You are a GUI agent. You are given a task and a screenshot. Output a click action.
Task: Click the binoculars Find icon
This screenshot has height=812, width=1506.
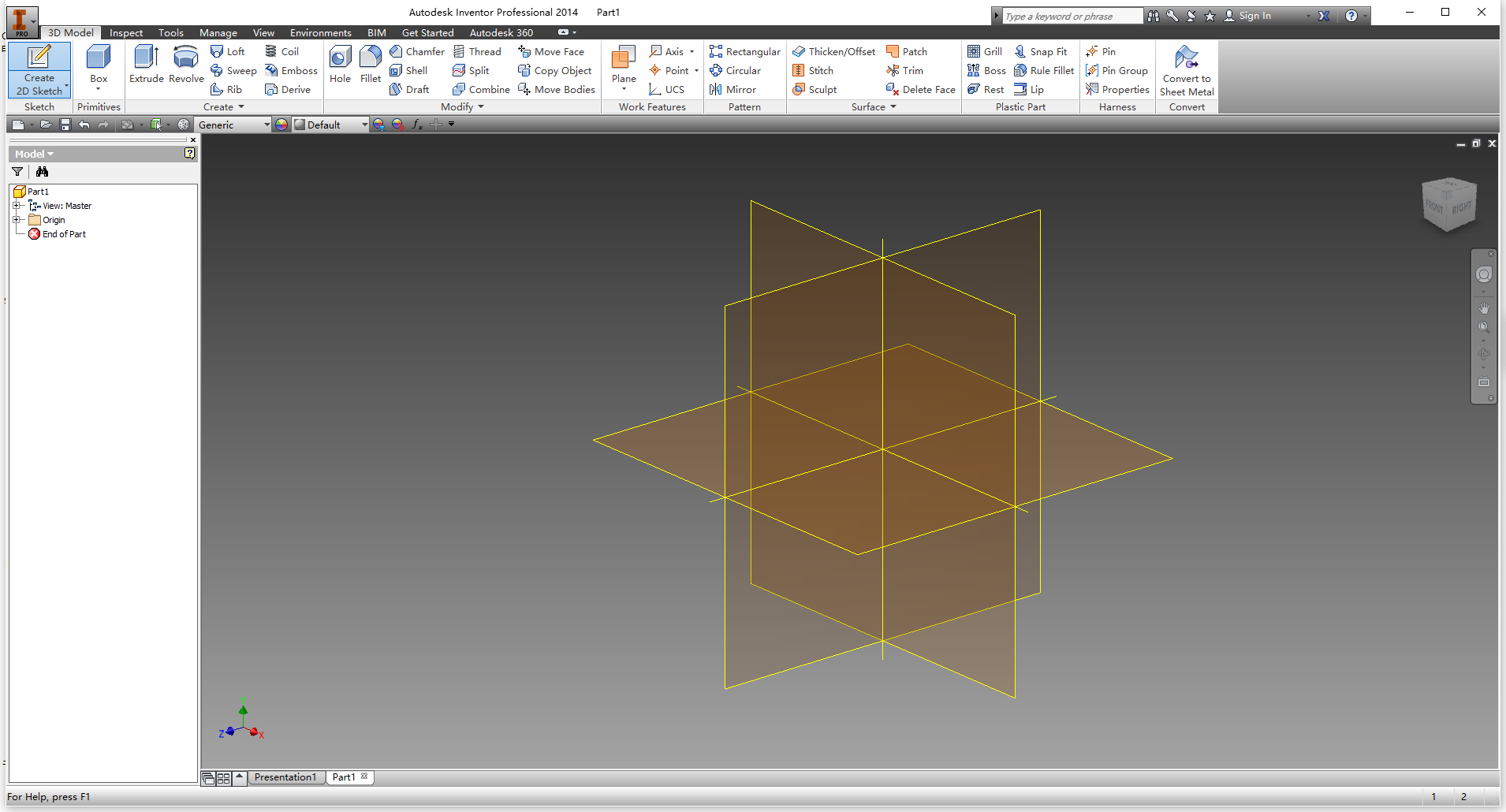42,171
